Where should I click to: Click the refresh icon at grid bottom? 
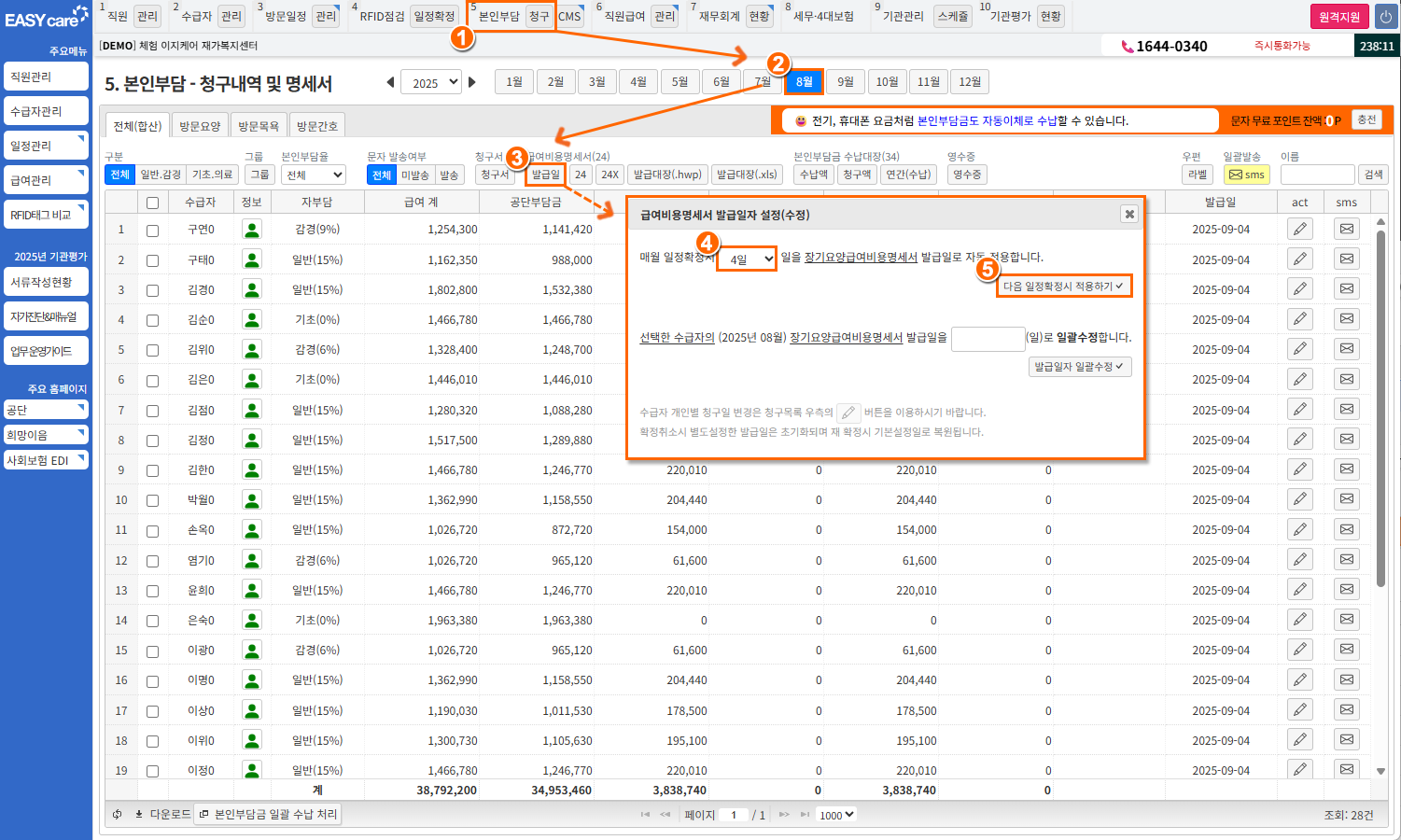(x=118, y=815)
